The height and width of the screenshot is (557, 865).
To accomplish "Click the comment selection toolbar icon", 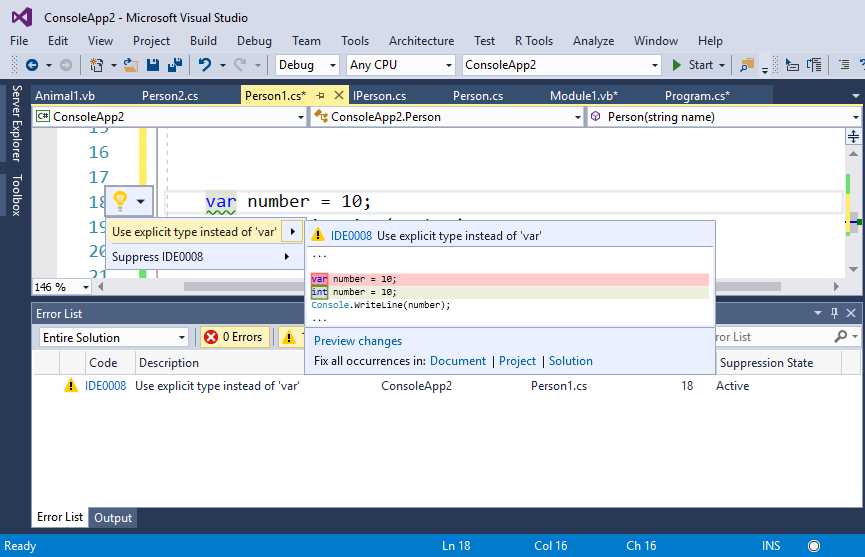I will tap(814, 65).
